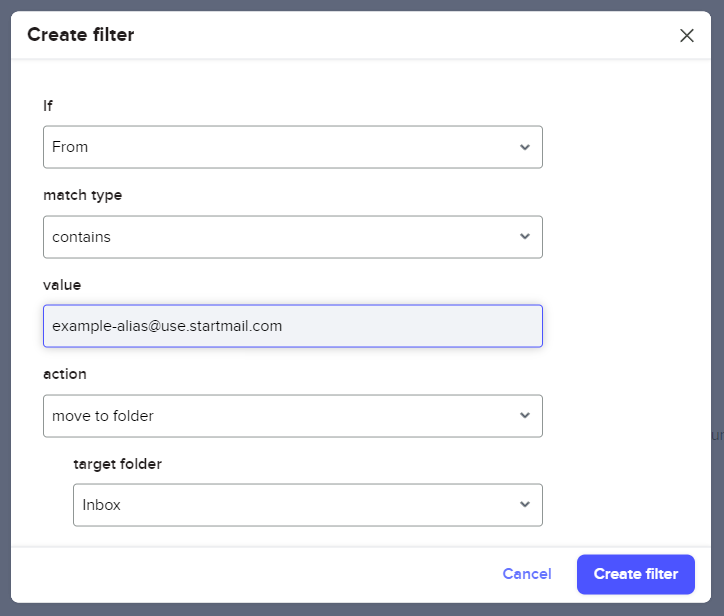Open the 'move to folder' action dropdown
The width and height of the screenshot is (724, 616).
tap(293, 416)
